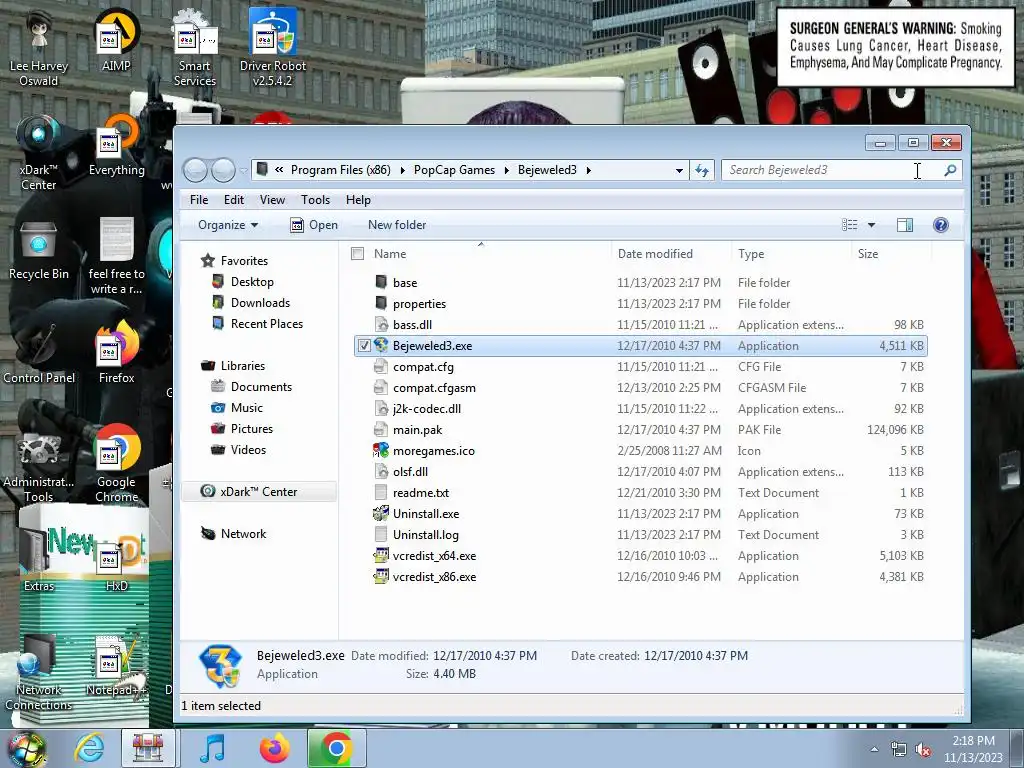Open Smart Services desktop shortcut
The image size is (1024, 768).
(x=195, y=47)
